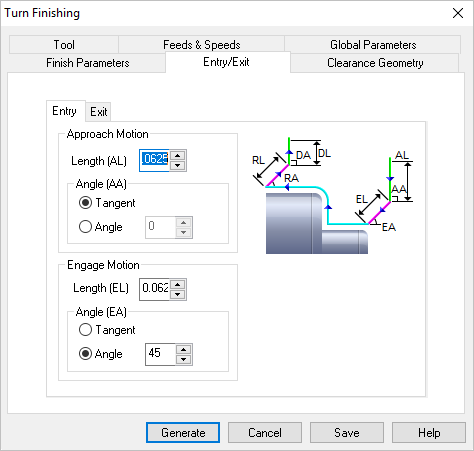Viewport: 474px width, 451px height.
Task: Click the Approach Angle (AA) value field
Action: 160,227
